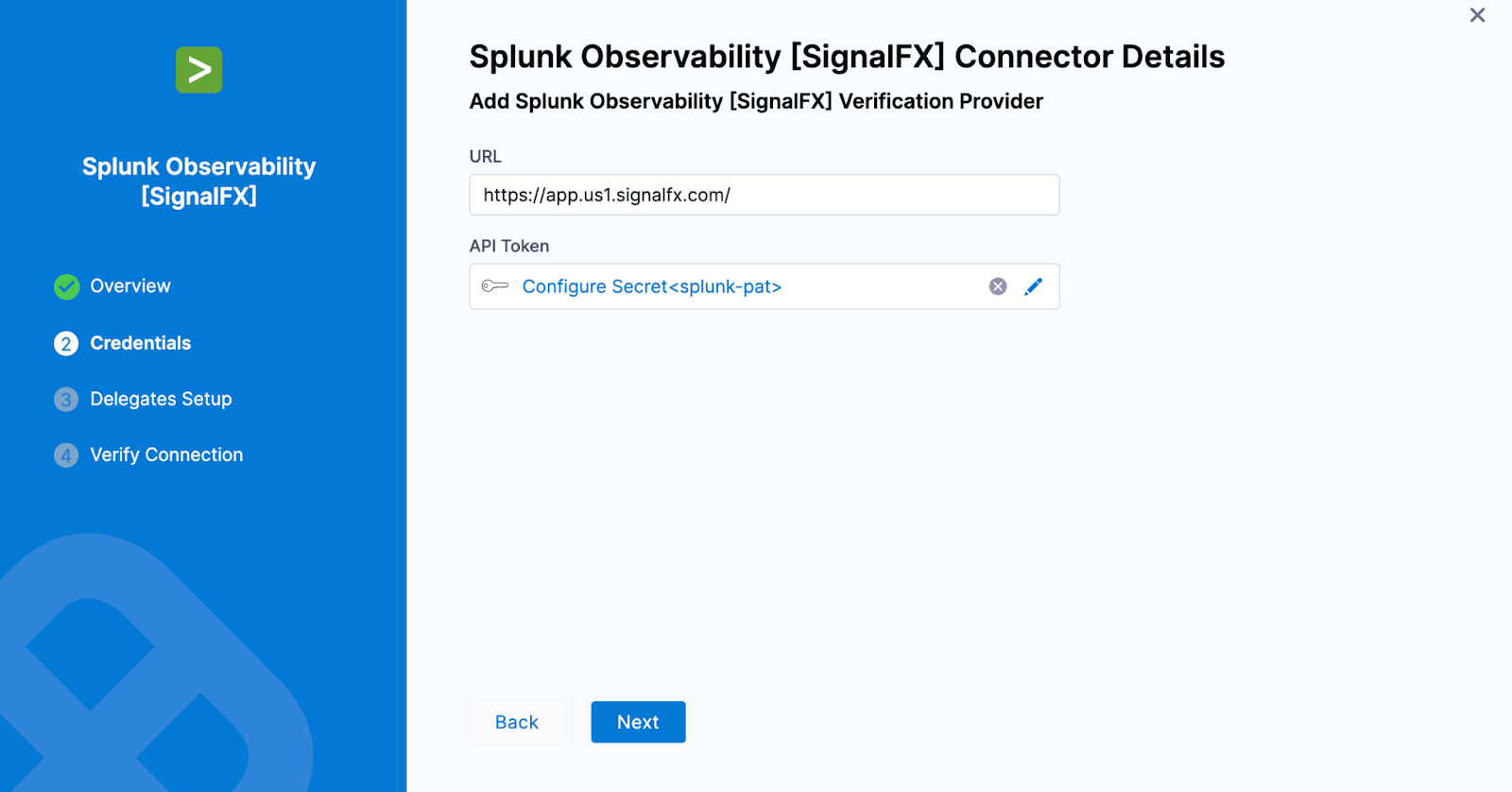
Task: Dismiss the connector dialog with the X
Action: [1477, 15]
